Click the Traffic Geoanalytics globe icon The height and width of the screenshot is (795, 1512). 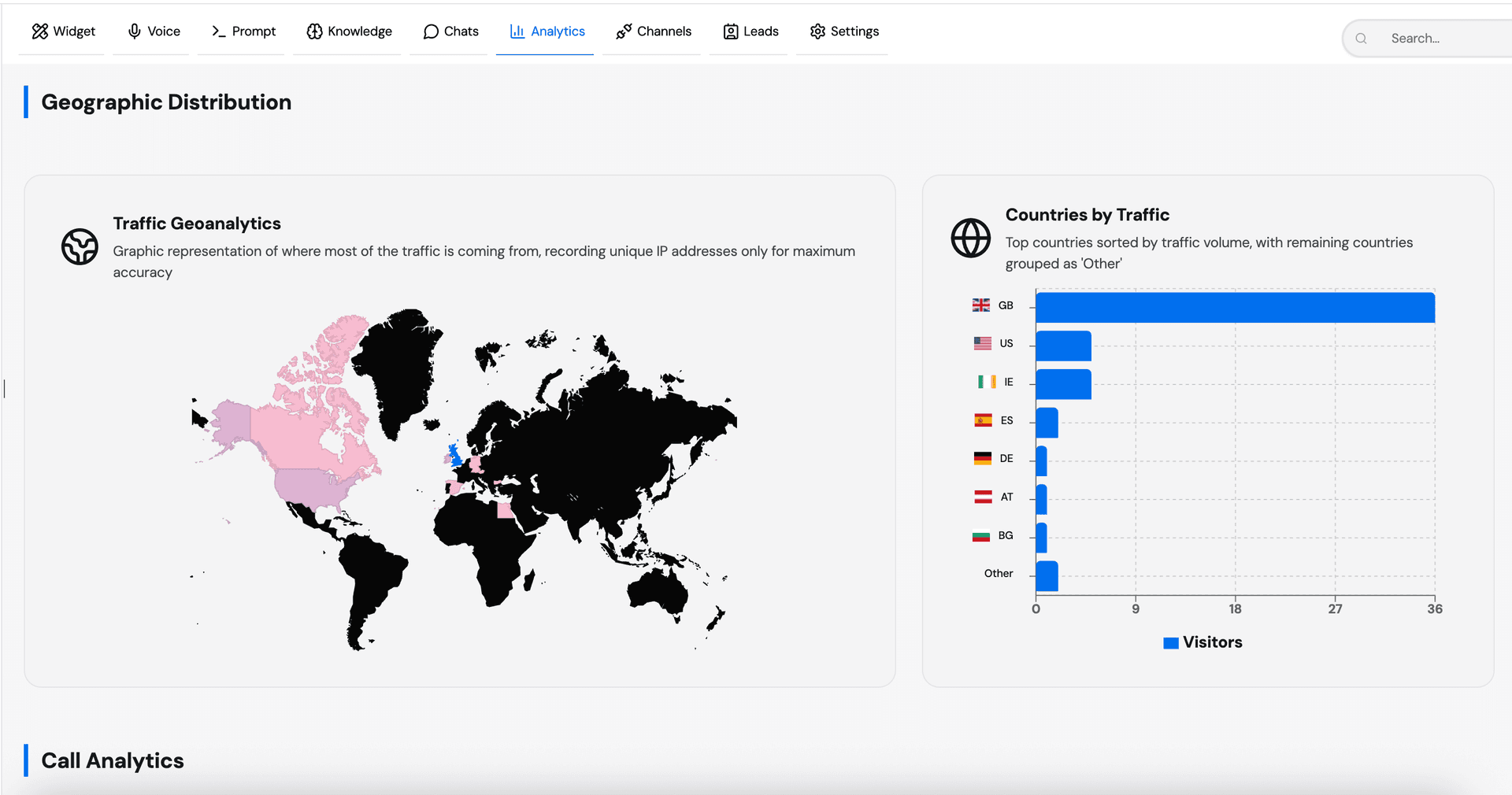click(80, 246)
